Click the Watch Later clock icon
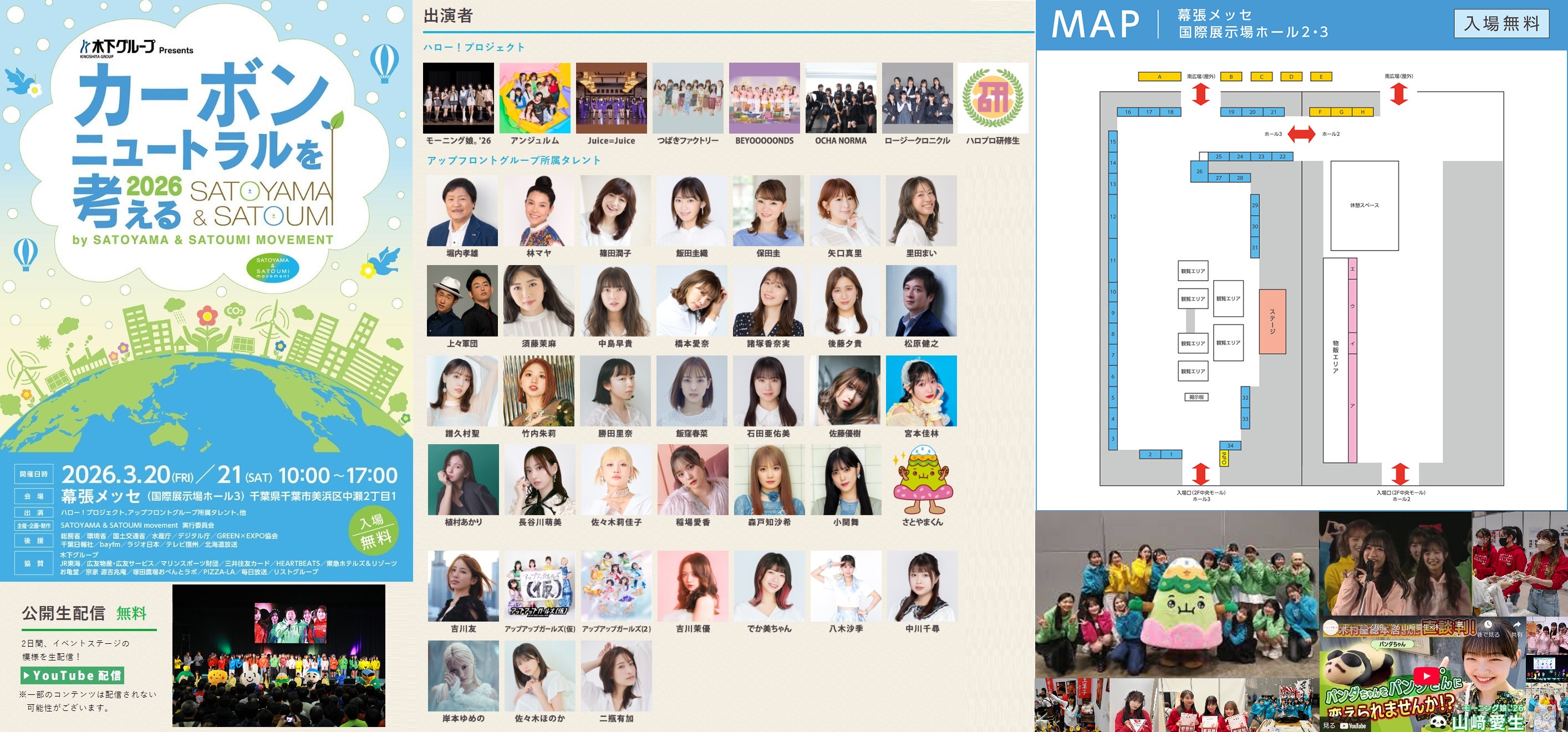This screenshot has width=1568, height=732. click(x=1488, y=626)
